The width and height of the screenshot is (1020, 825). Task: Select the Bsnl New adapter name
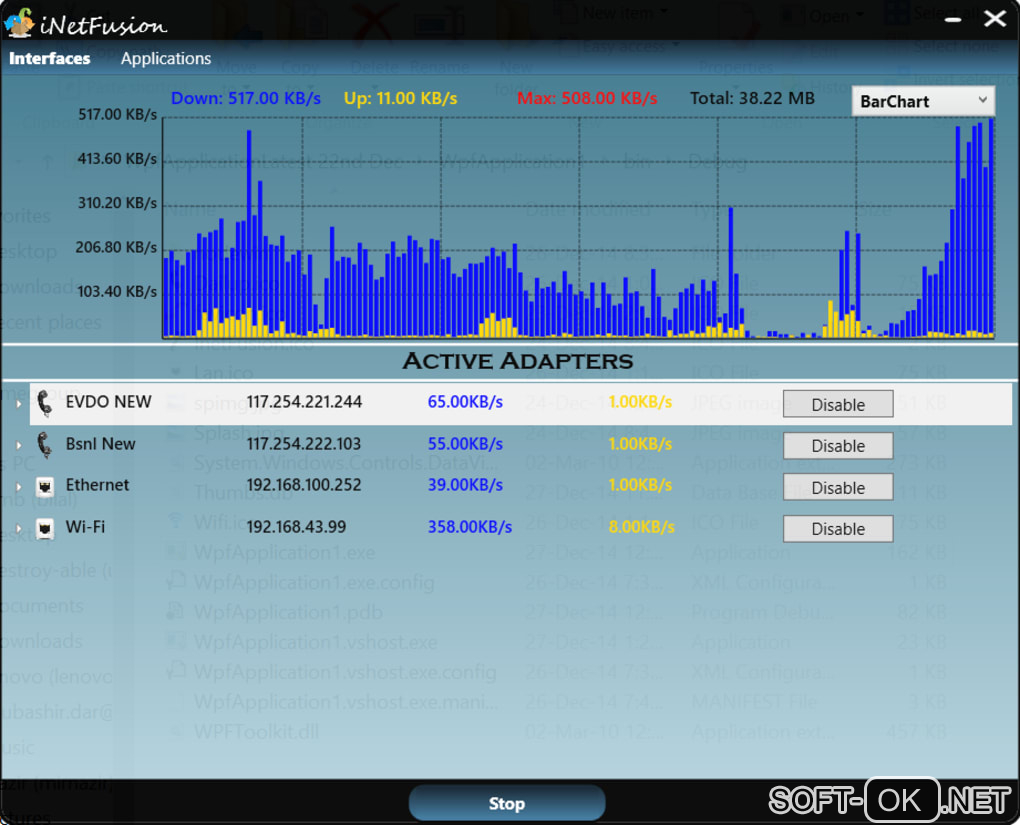(x=100, y=444)
